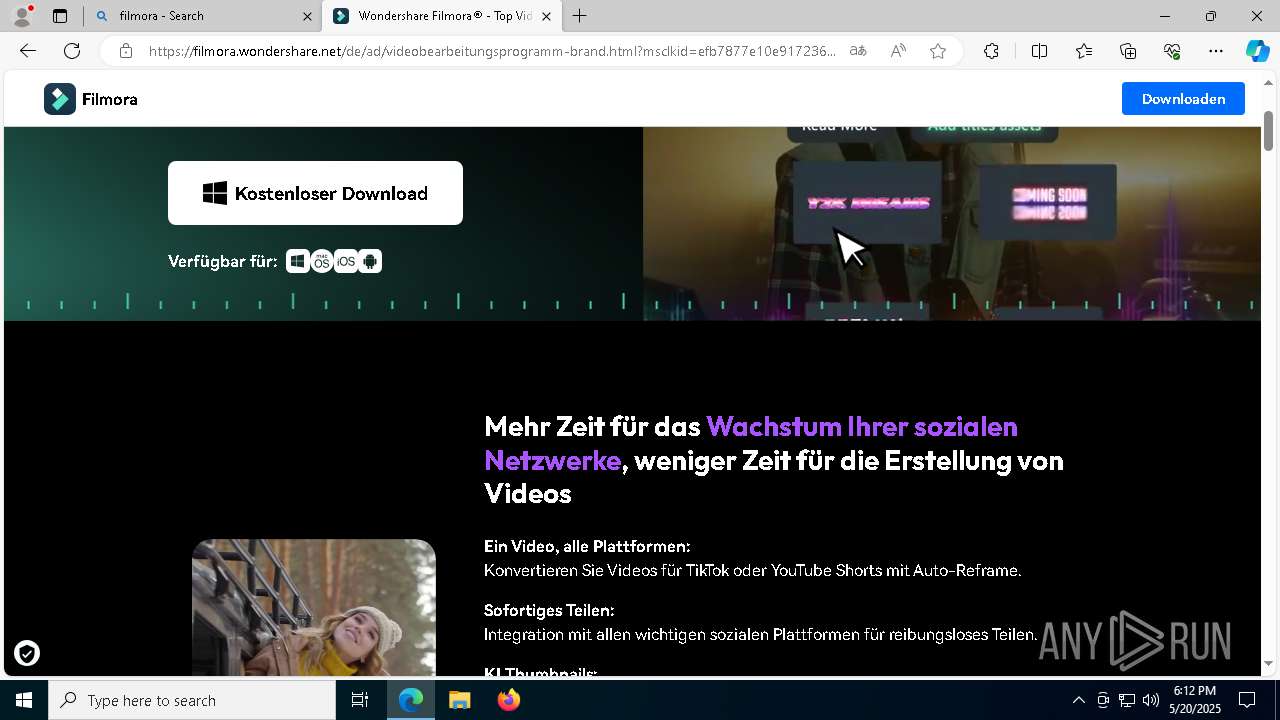
Task: Open tab actions menu icon
Action: pos(60,16)
